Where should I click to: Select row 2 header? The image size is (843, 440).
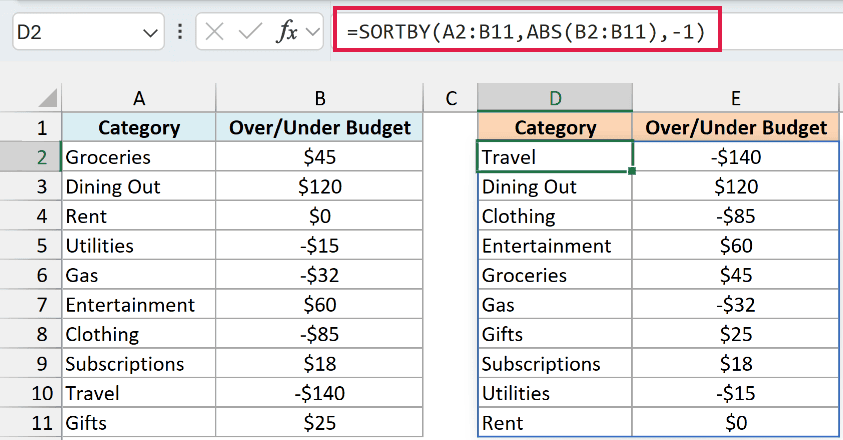31,157
